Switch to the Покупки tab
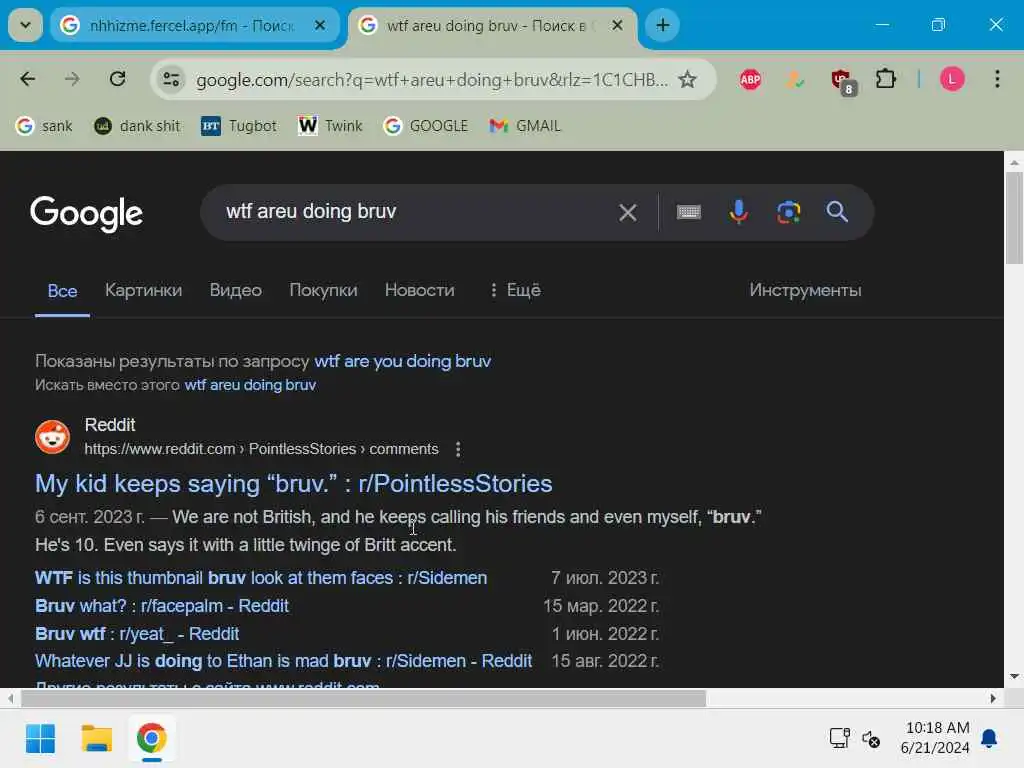 [323, 290]
